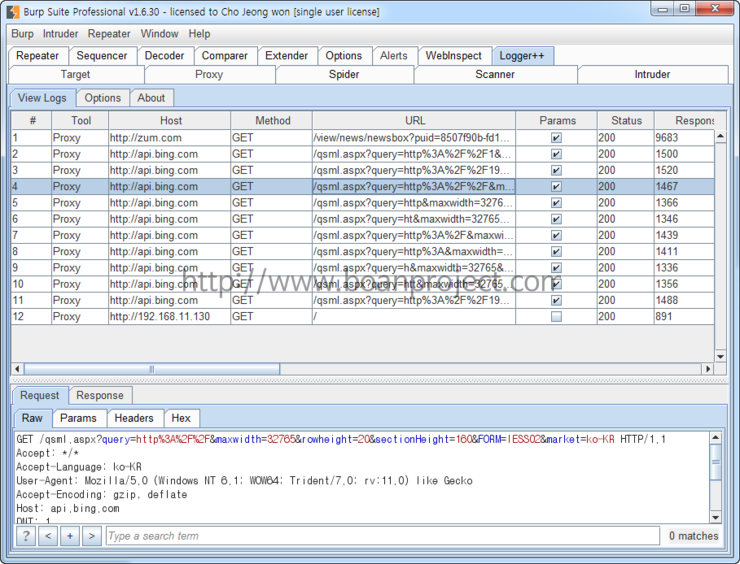
Task: Open the Window menu
Action: point(160,34)
